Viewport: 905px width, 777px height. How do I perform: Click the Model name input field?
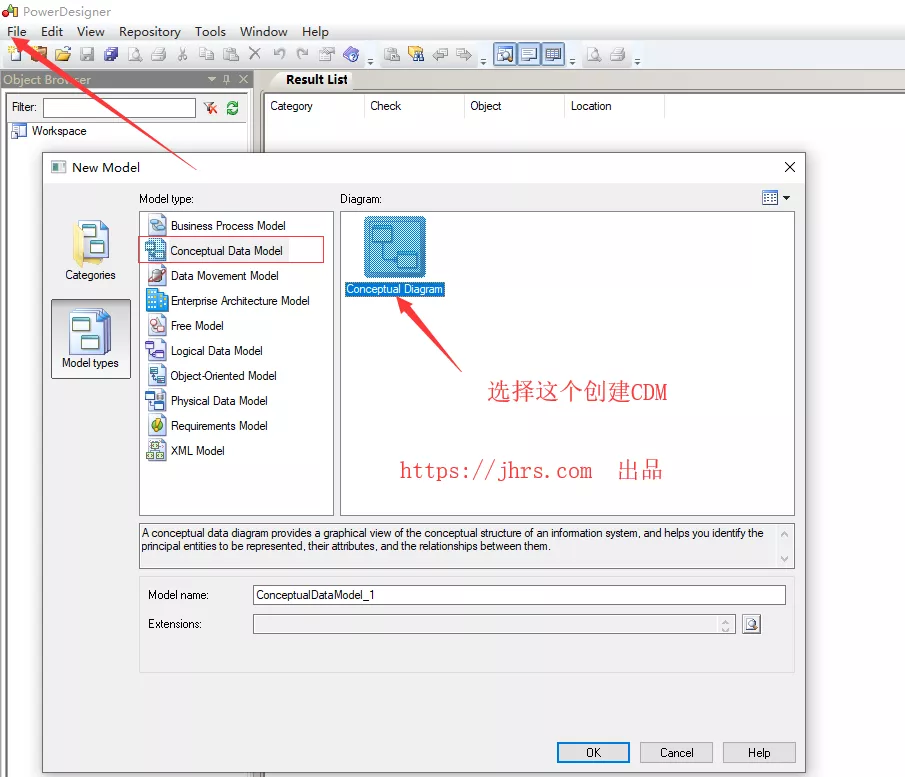(519, 595)
